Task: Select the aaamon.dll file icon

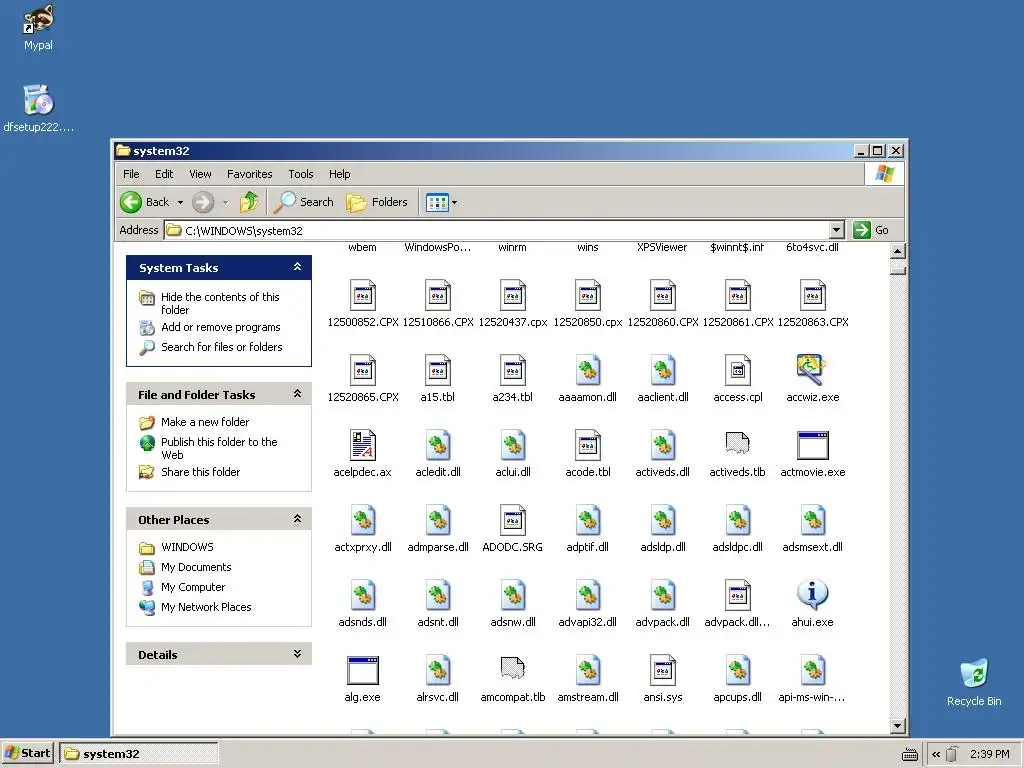Action: (x=588, y=370)
